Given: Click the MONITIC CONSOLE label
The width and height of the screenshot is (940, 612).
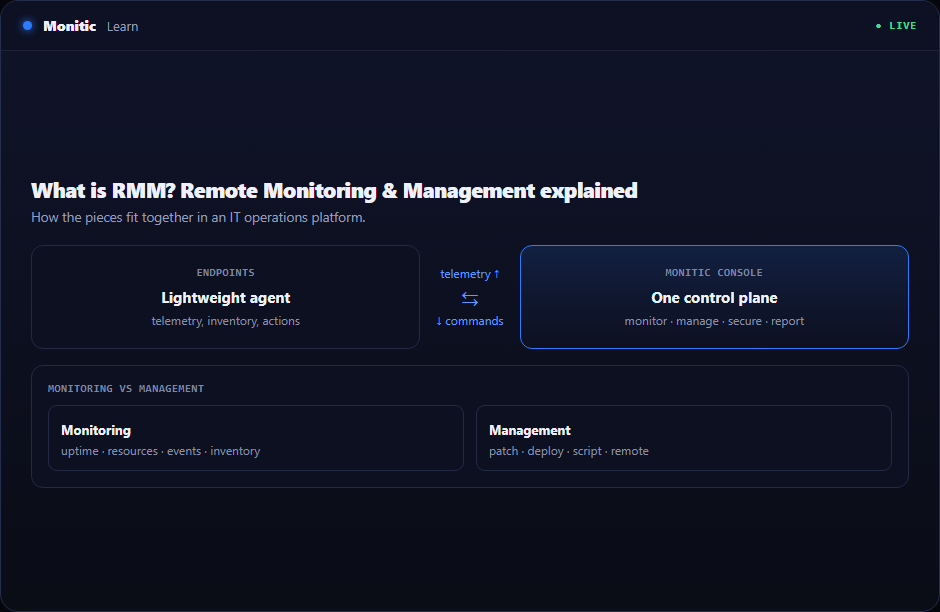Looking at the screenshot, I should point(714,273).
